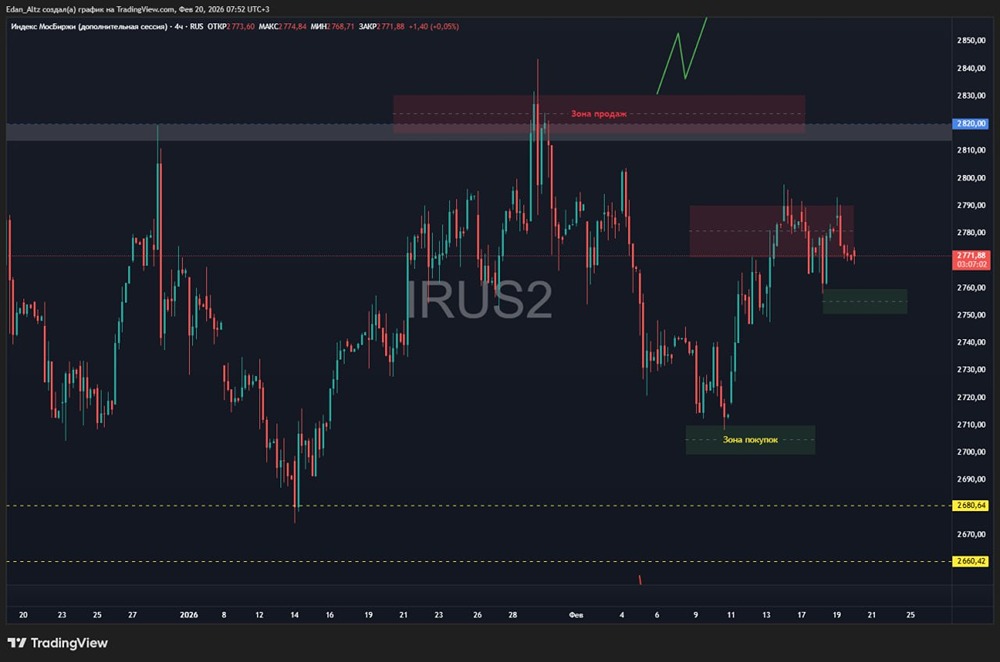
Task: Click the ОТКР 2773,60 open value
Action: point(231,27)
